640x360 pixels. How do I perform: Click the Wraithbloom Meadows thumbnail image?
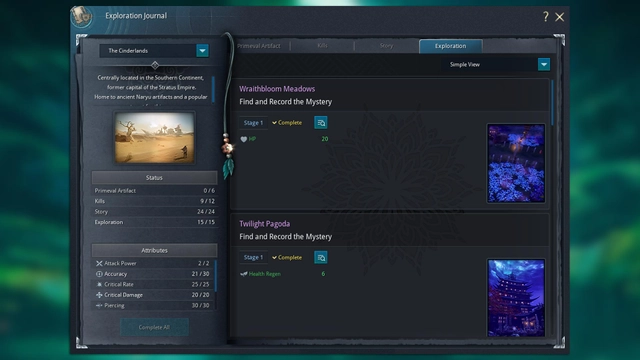point(516,163)
